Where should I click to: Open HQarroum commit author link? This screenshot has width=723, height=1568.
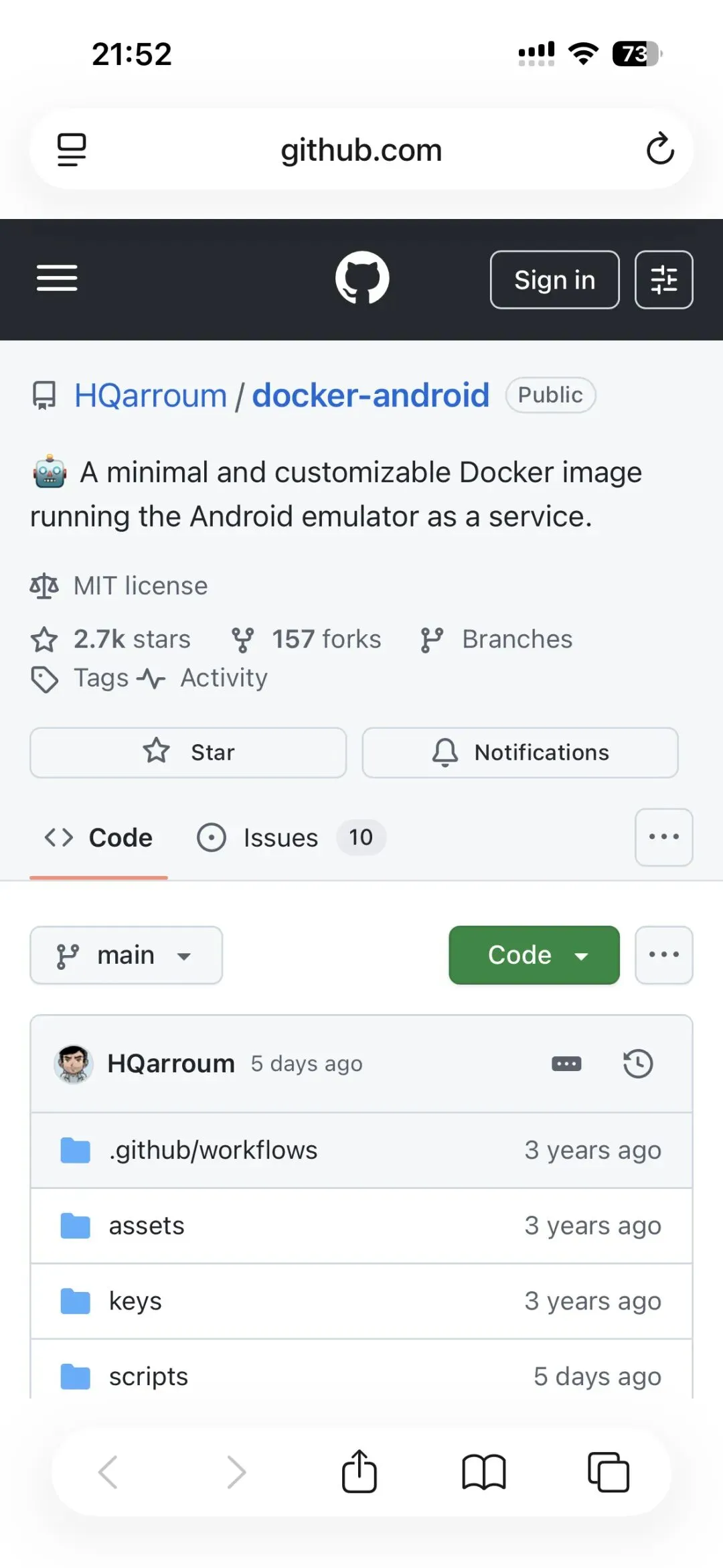pos(171,1064)
